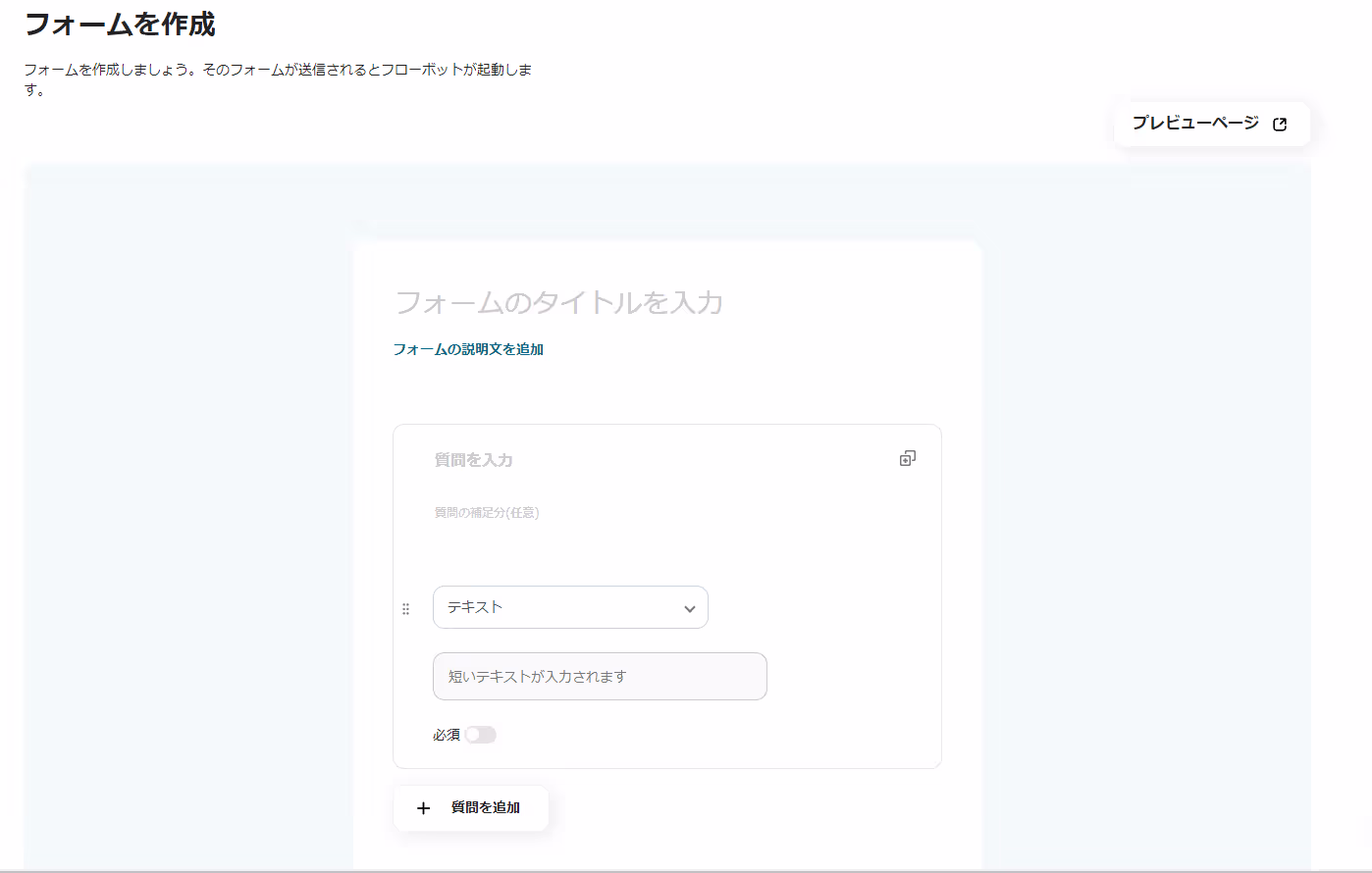This screenshot has width=1372, height=873.
Task: Click the 必須 label text
Action: click(447, 735)
